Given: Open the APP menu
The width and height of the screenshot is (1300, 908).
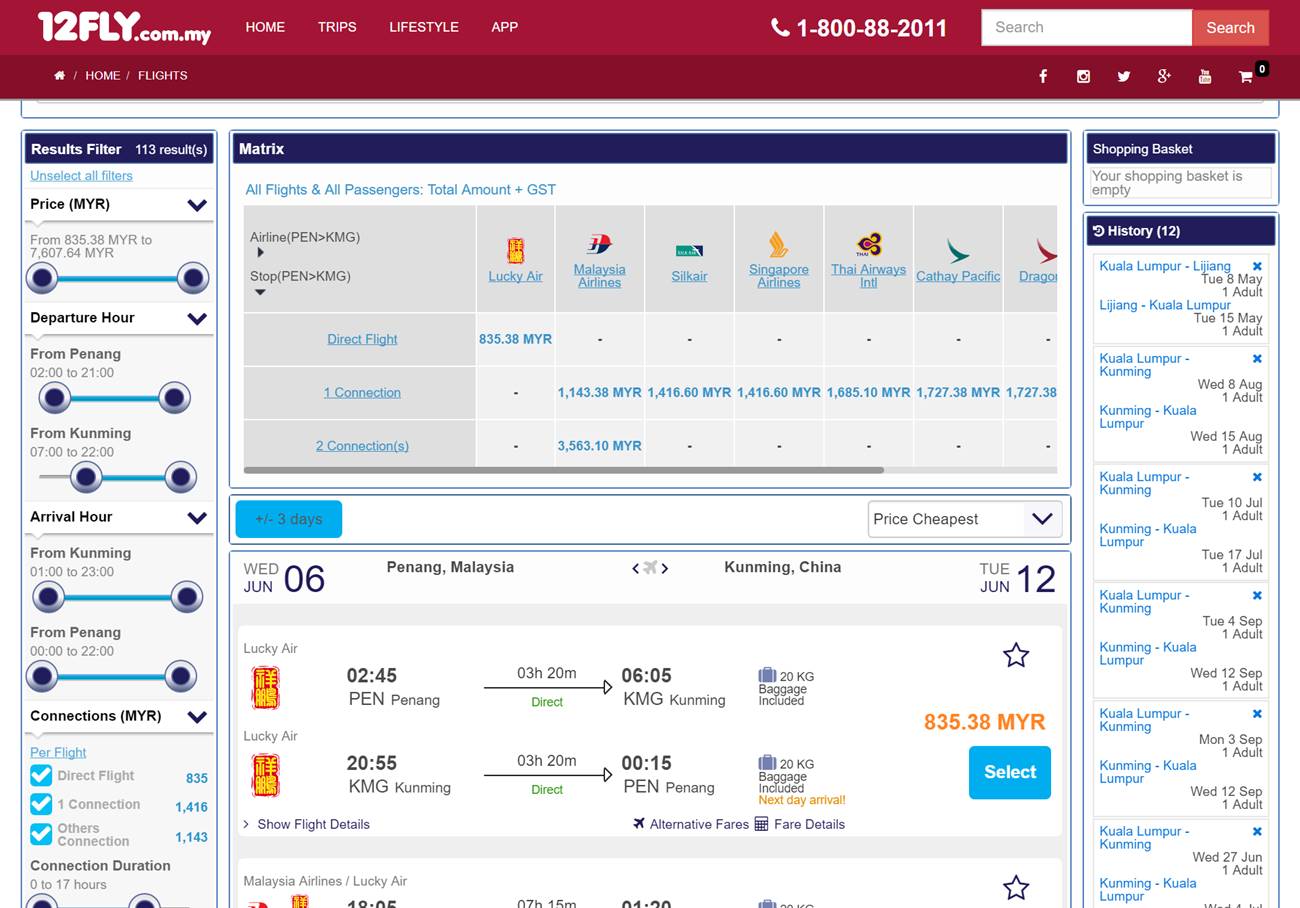Looking at the screenshot, I should coord(505,27).
